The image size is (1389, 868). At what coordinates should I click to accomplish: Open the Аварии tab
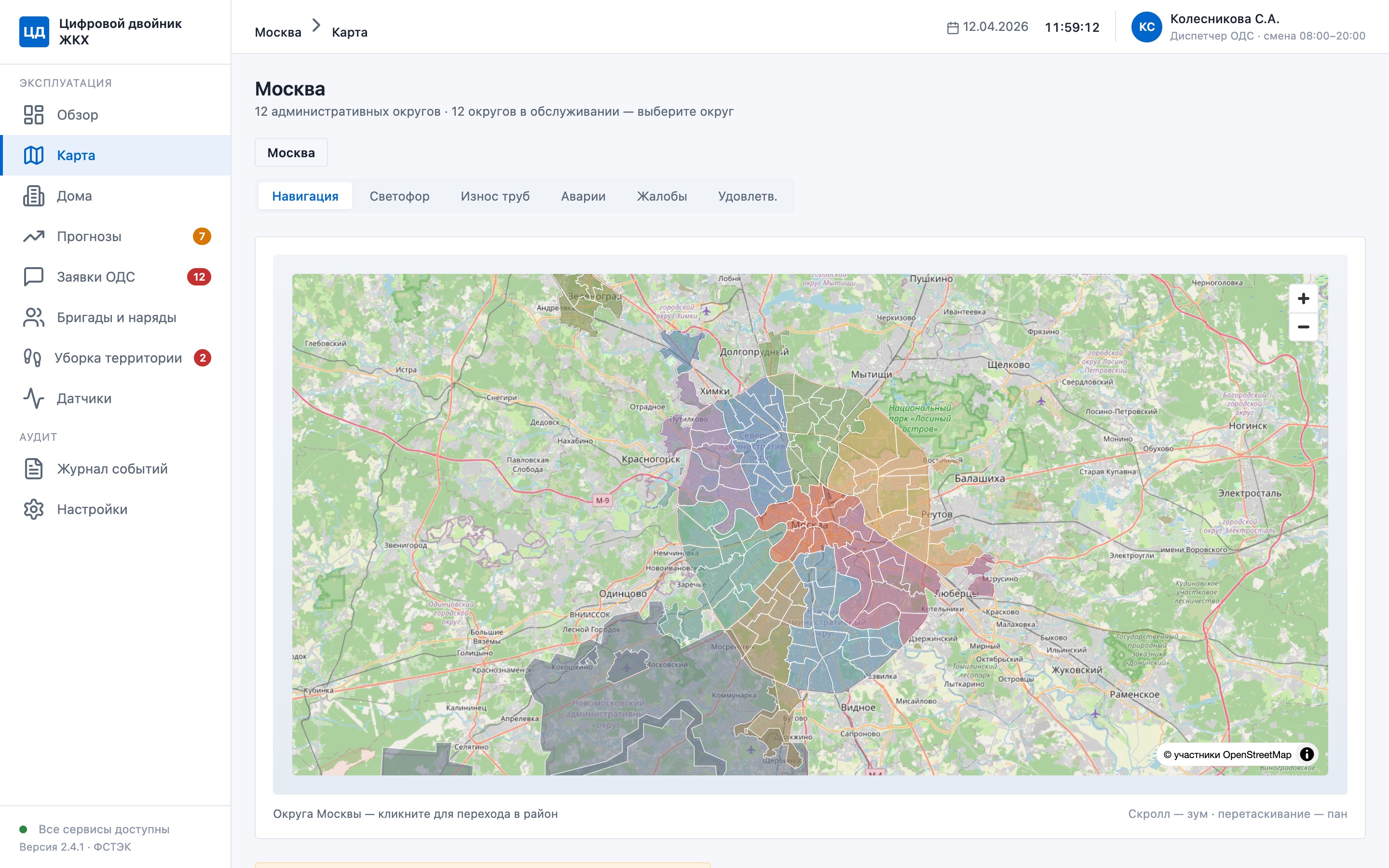pyautogui.click(x=583, y=196)
